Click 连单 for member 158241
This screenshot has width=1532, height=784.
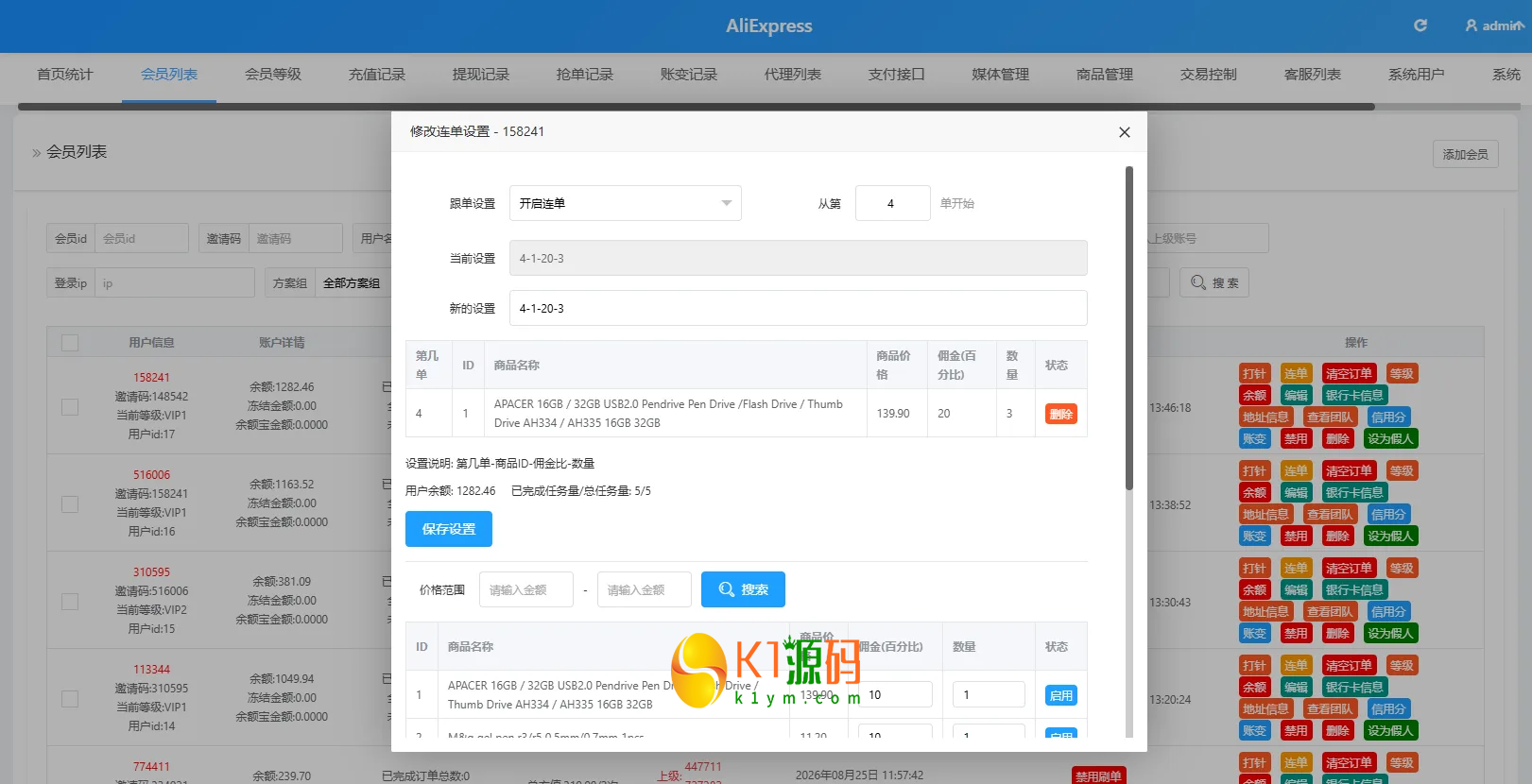(x=1296, y=374)
